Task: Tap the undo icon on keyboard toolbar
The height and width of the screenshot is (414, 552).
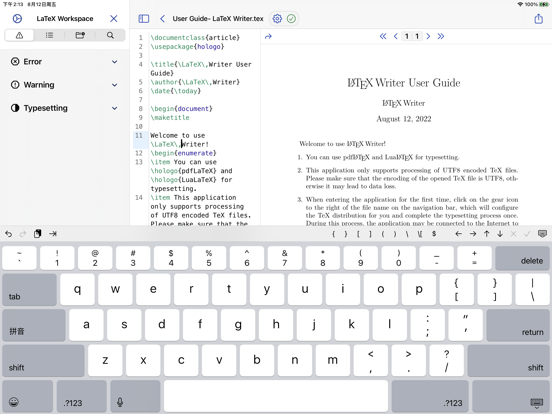Action: pos(8,234)
